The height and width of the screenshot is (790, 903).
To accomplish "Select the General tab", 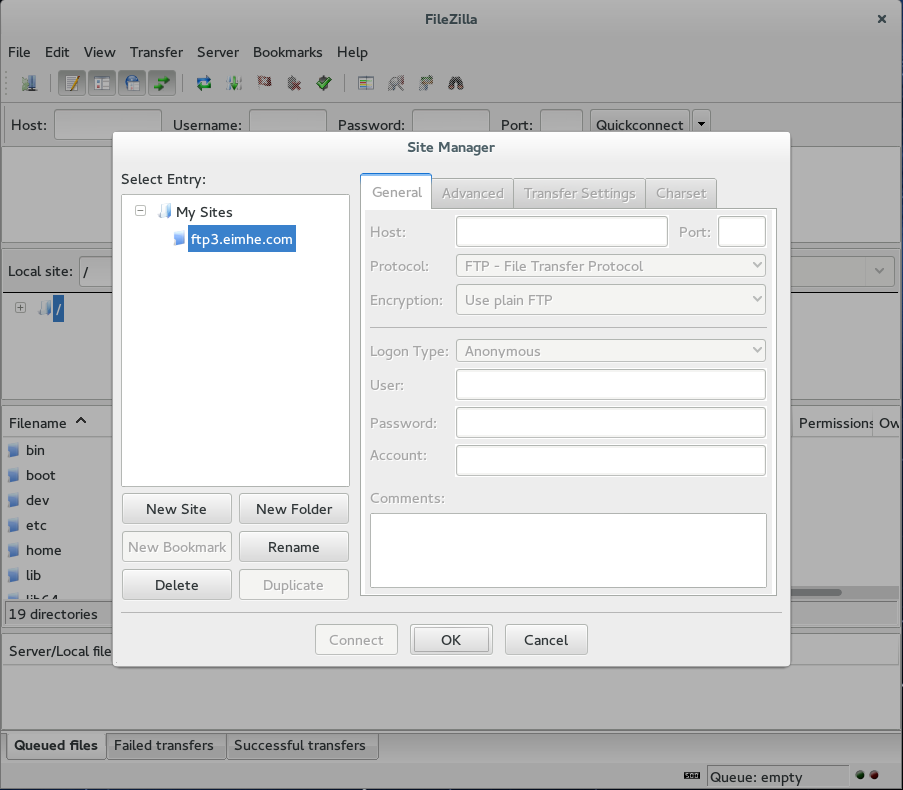I will (396, 192).
